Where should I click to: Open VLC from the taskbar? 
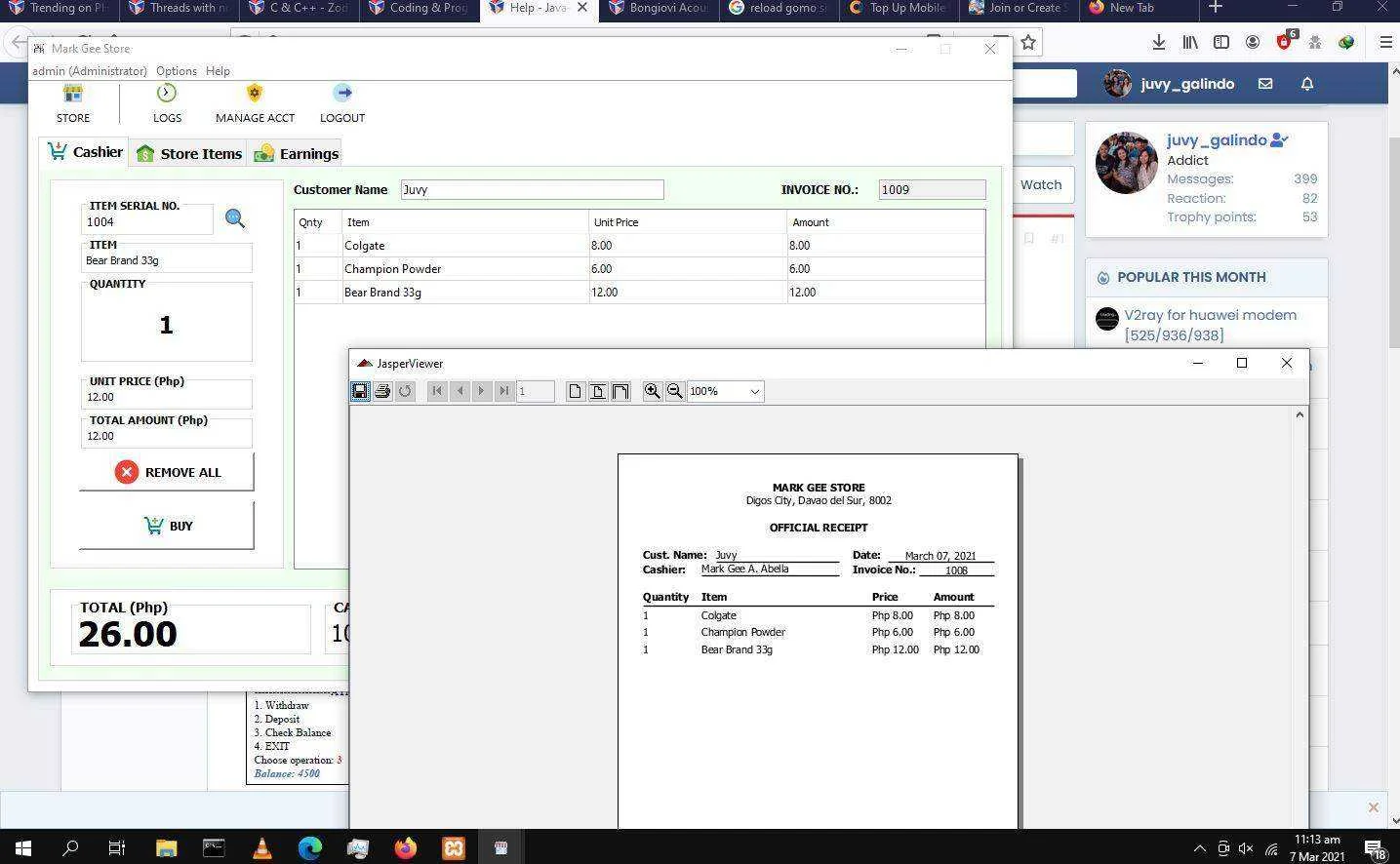261,847
